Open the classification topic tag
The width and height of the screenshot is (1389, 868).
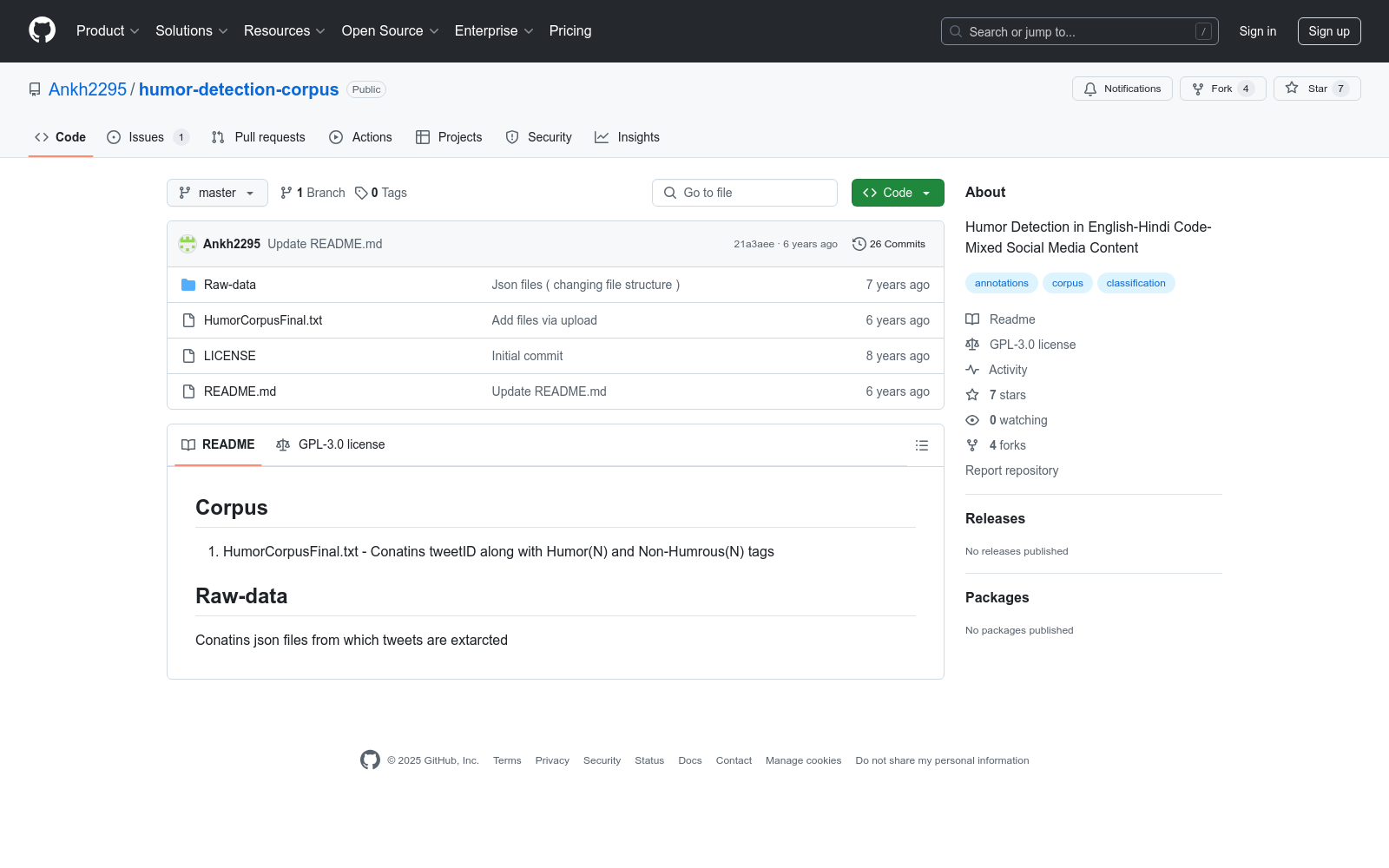pyautogui.click(x=1136, y=283)
